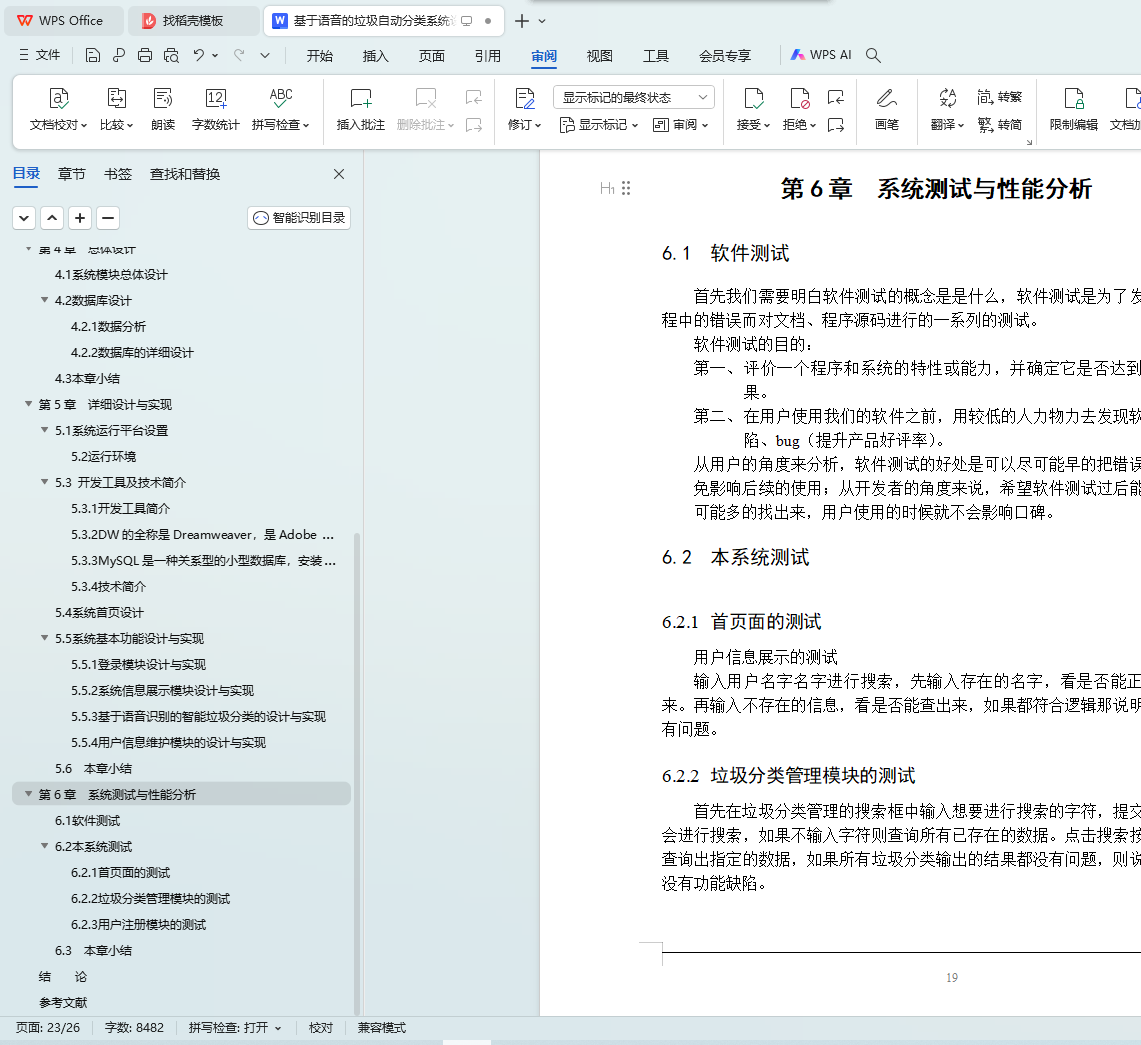
Task: Open 限制编辑 restrict editing
Action: pos(1074,109)
